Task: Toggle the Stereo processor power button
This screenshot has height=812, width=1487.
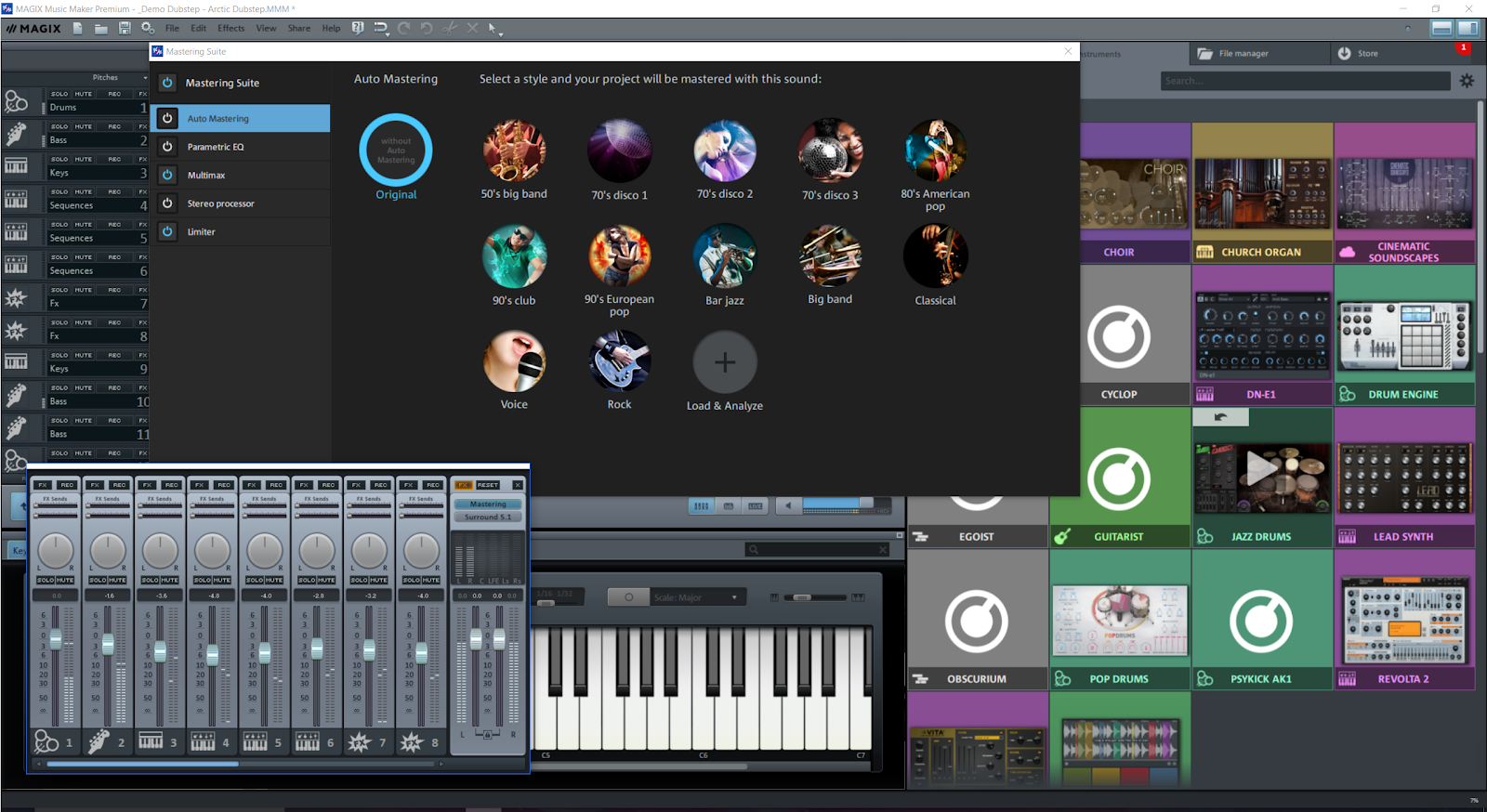Action: click(x=167, y=203)
